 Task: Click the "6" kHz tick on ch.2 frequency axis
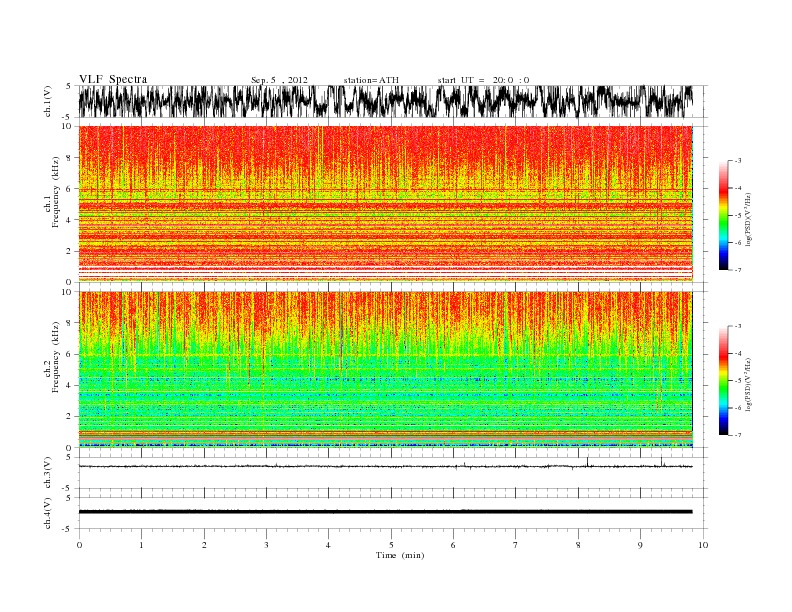tap(69, 354)
